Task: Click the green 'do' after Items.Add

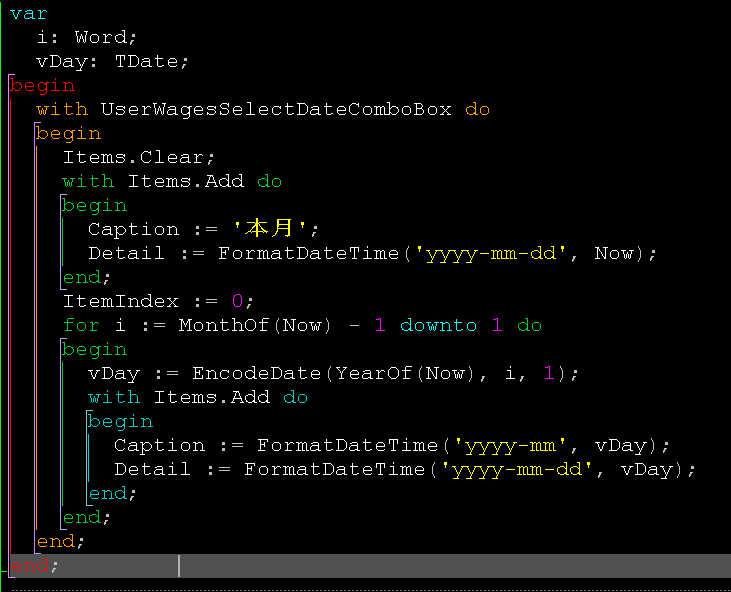Action: tap(269, 181)
